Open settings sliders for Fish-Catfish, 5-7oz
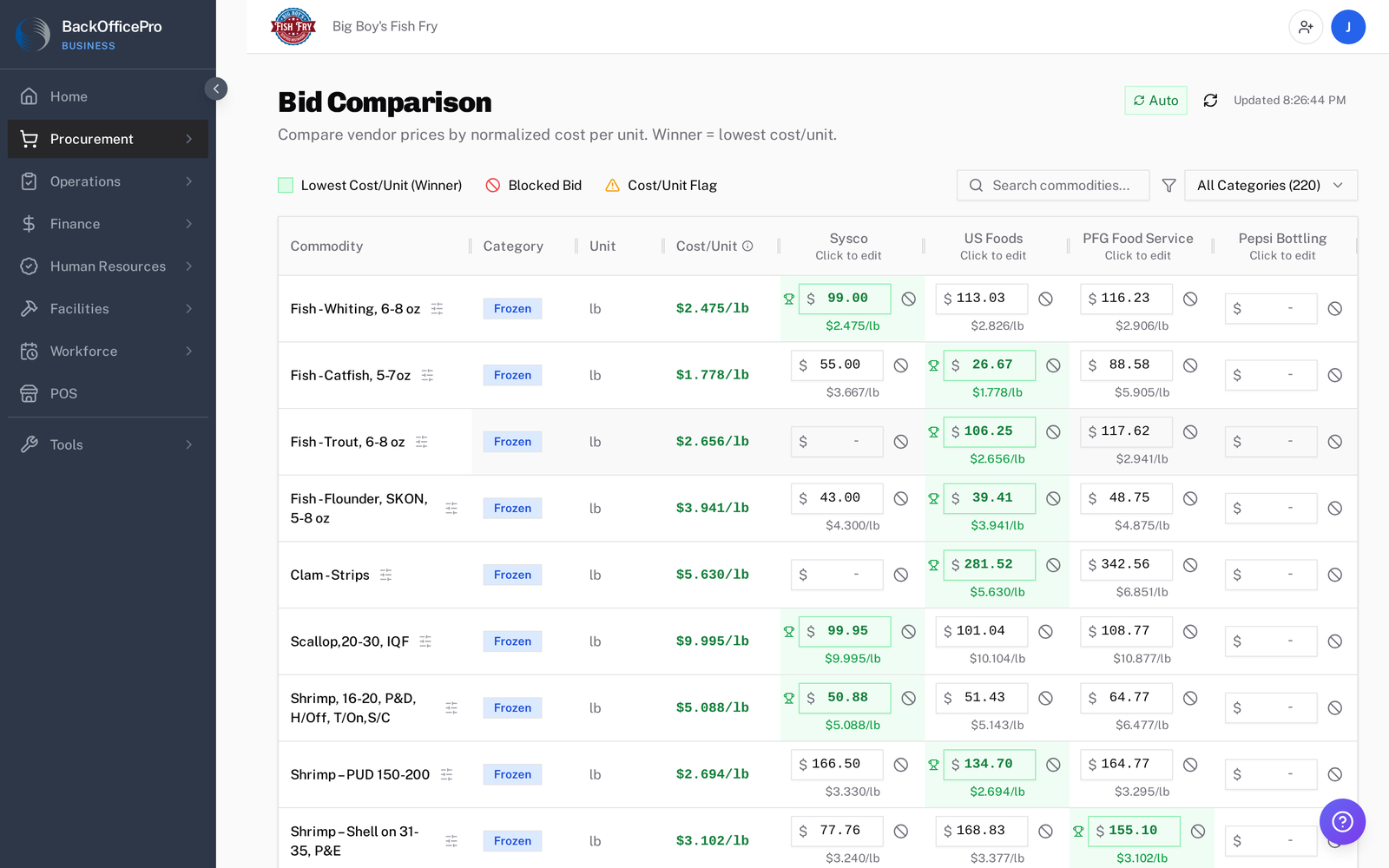The image size is (1389, 868). [x=427, y=376]
